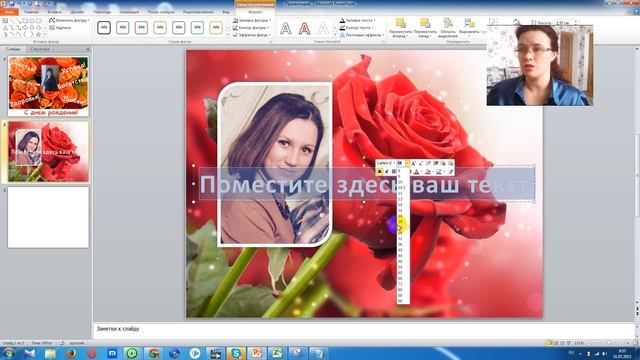This screenshot has height=360, width=640.
Task: Apply the red outlined shape style
Action: point(141,28)
